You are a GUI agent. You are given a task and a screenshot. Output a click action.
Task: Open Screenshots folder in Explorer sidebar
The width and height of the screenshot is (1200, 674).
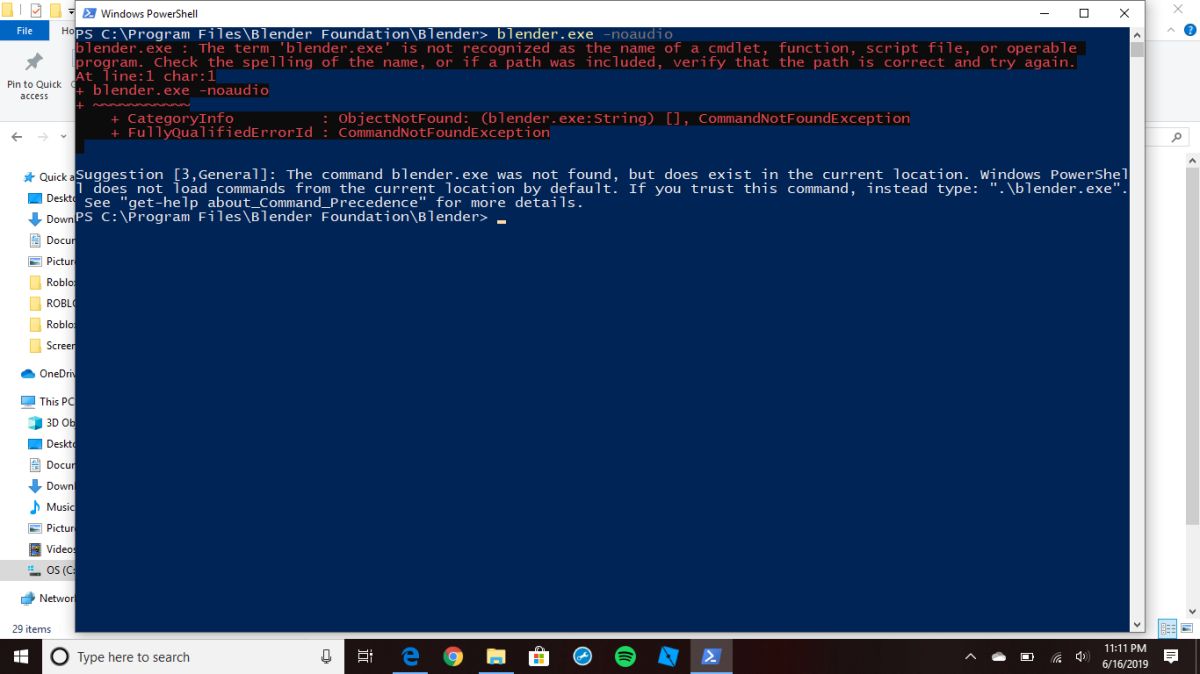pyautogui.click(x=52, y=345)
